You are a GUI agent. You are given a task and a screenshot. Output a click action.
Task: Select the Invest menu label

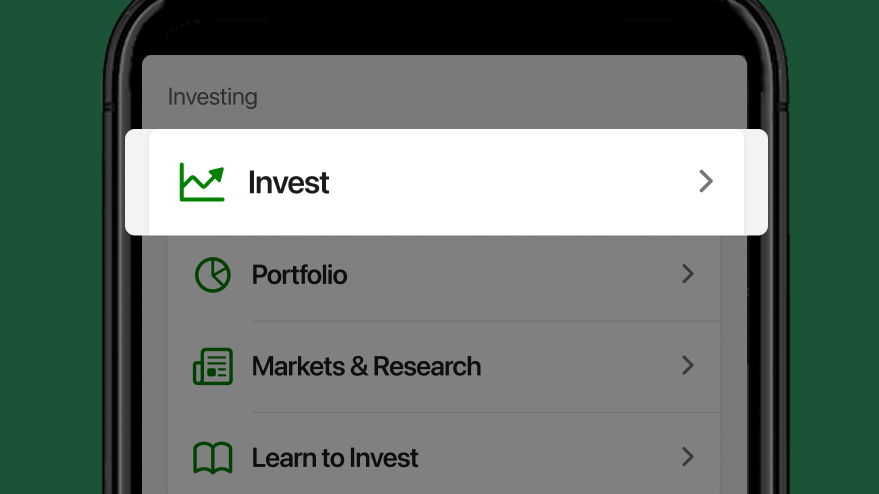[x=288, y=183]
